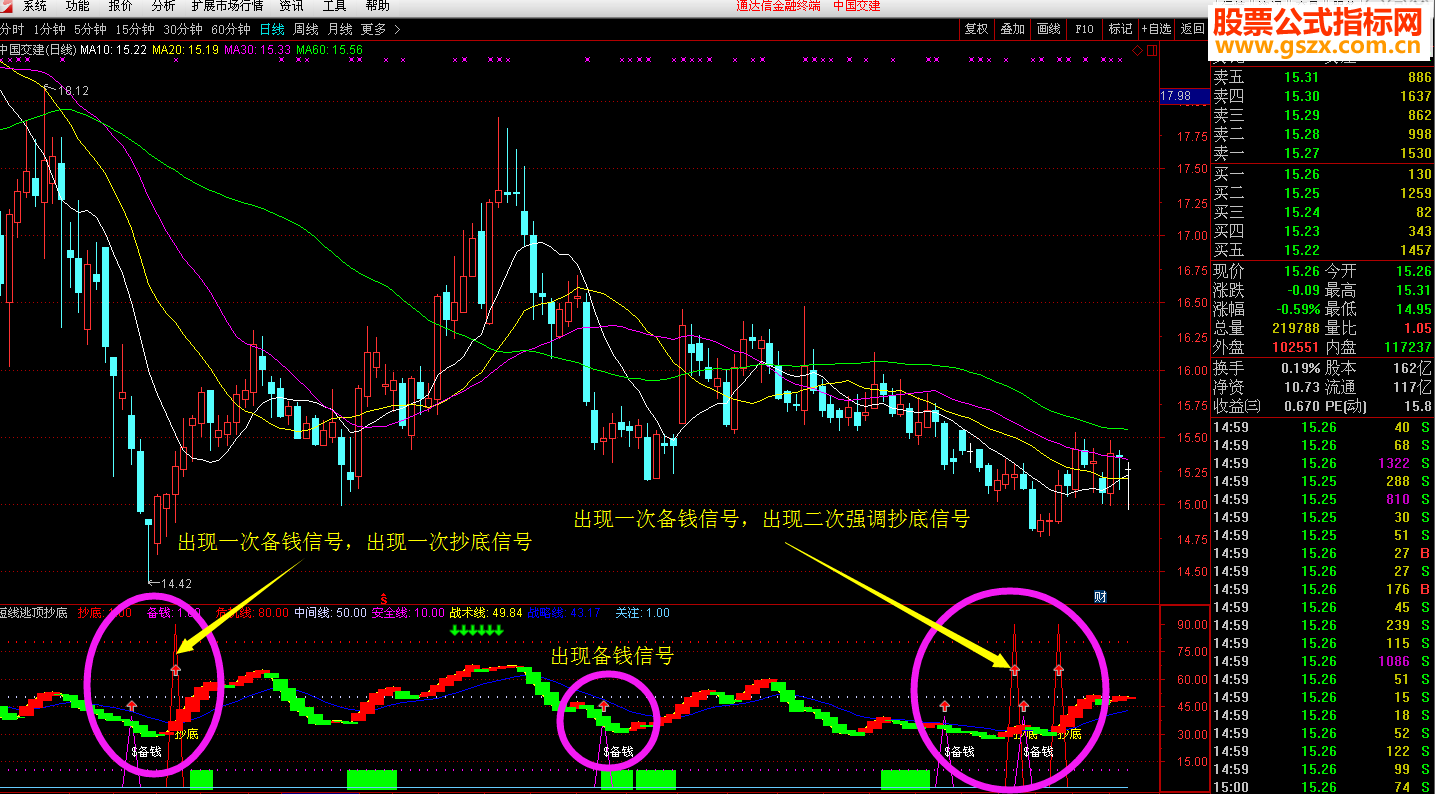Click the 涨幅 -0.59% value
Screen dimensions: 1435x794
click(1298, 310)
